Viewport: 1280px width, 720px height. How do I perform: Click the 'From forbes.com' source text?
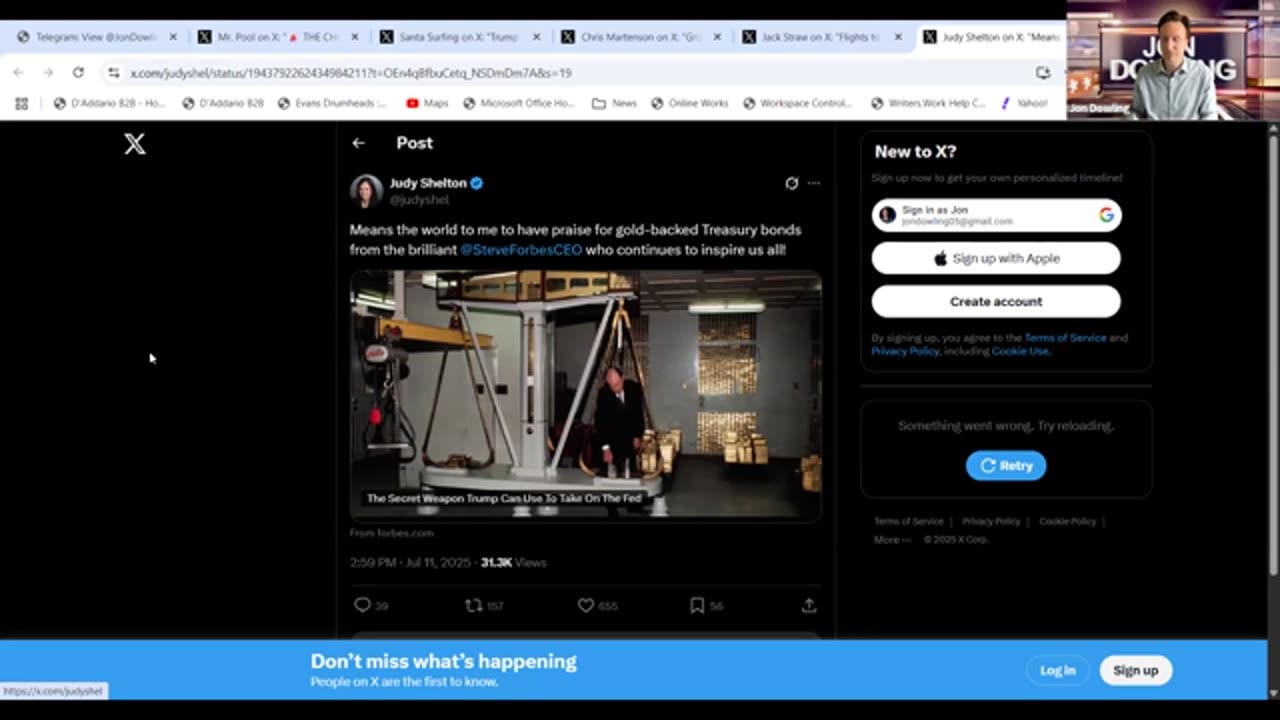392,533
